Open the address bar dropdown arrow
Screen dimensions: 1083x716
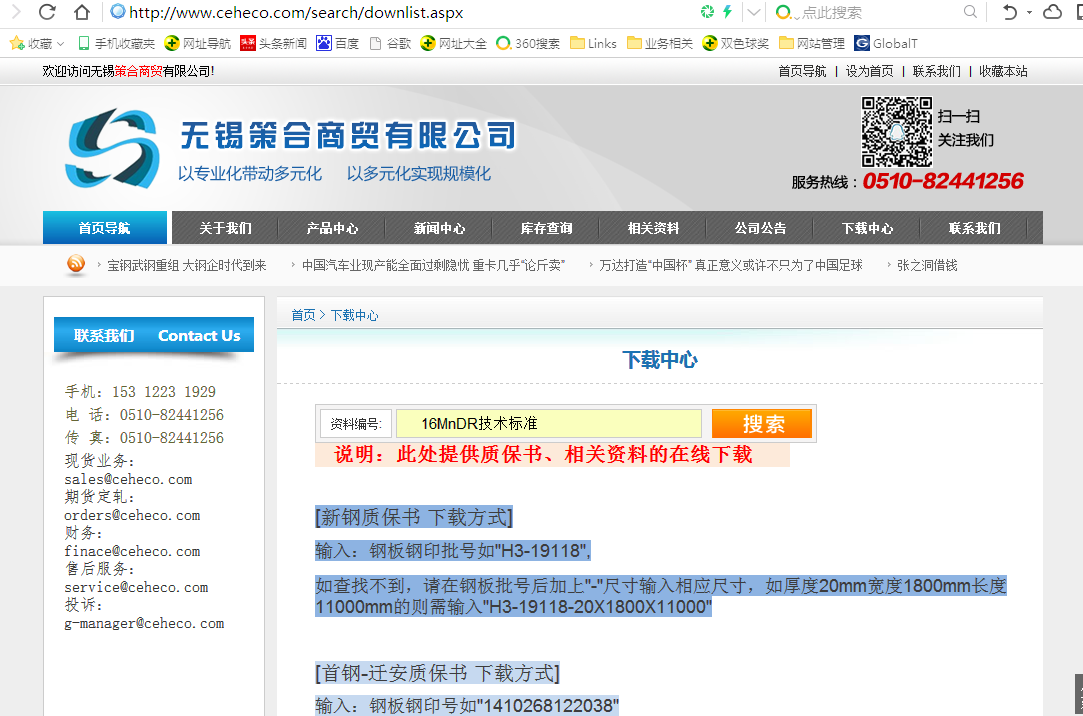pos(754,12)
